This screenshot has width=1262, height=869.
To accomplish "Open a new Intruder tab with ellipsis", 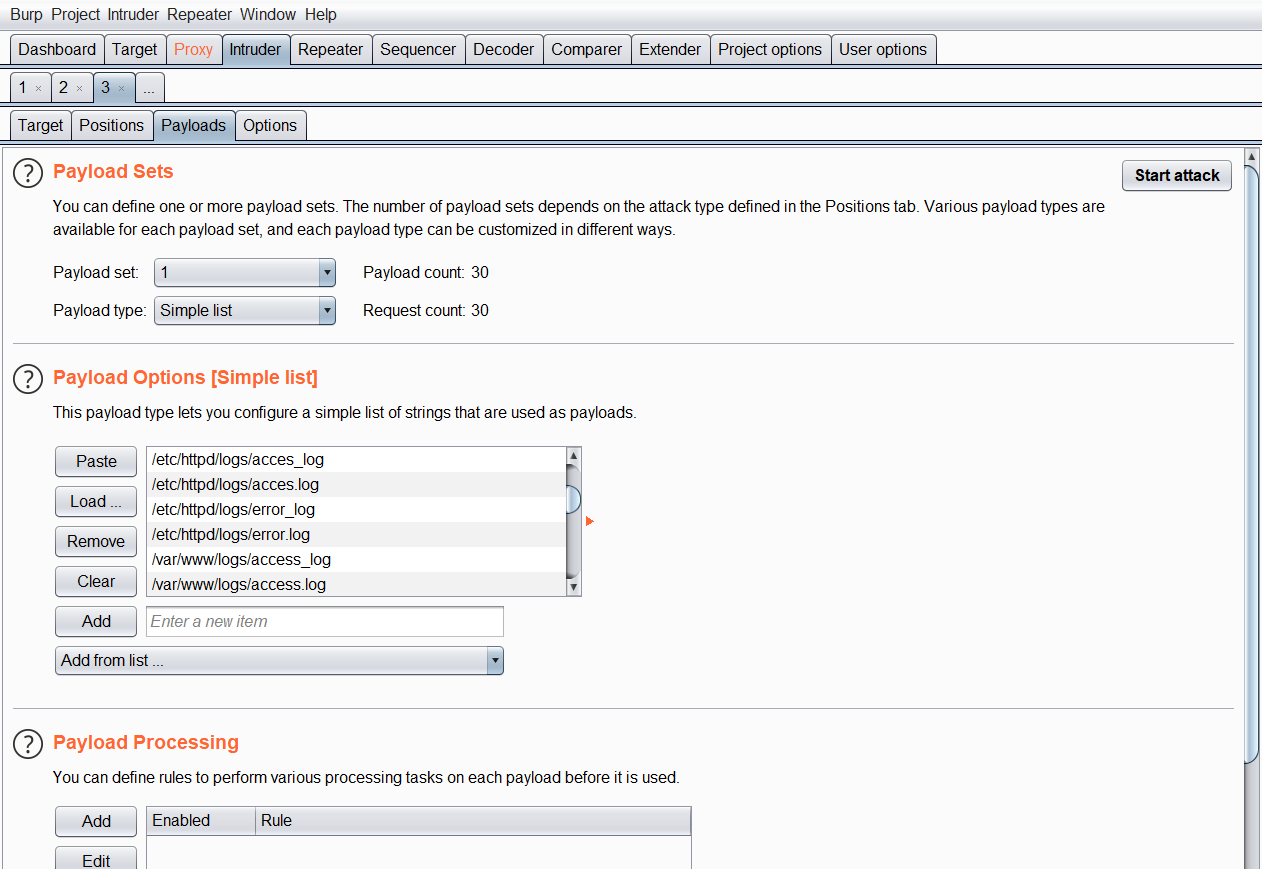I will 149,88.
